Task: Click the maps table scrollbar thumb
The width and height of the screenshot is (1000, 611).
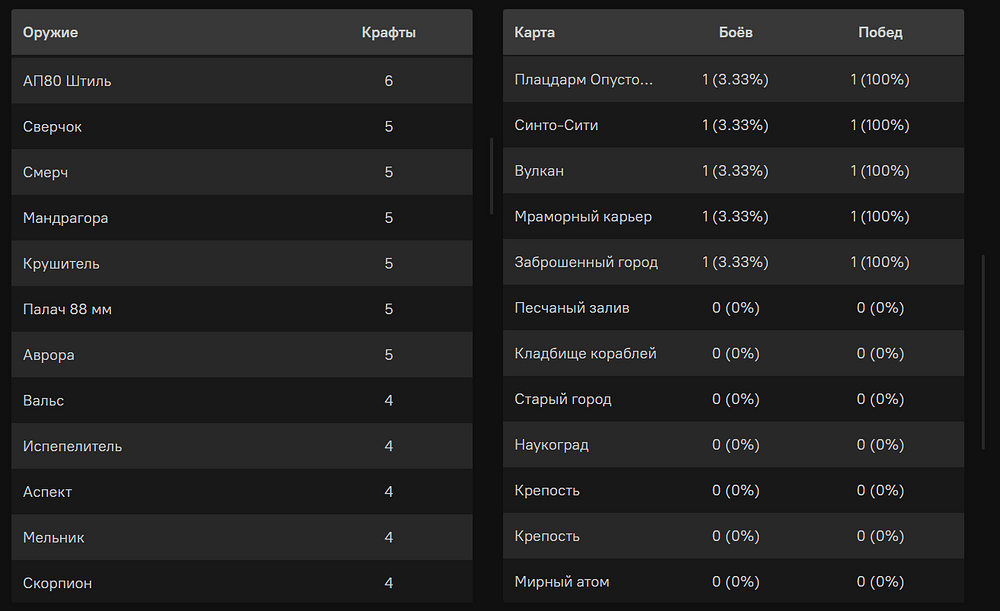Action: (x=983, y=353)
